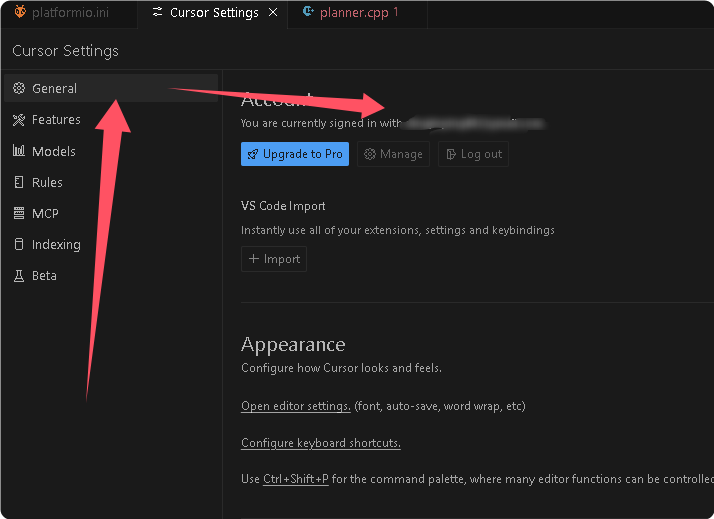The width and height of the screenshot is (714, 519).
Task: Open the Rules settings section
Action: 111,183
